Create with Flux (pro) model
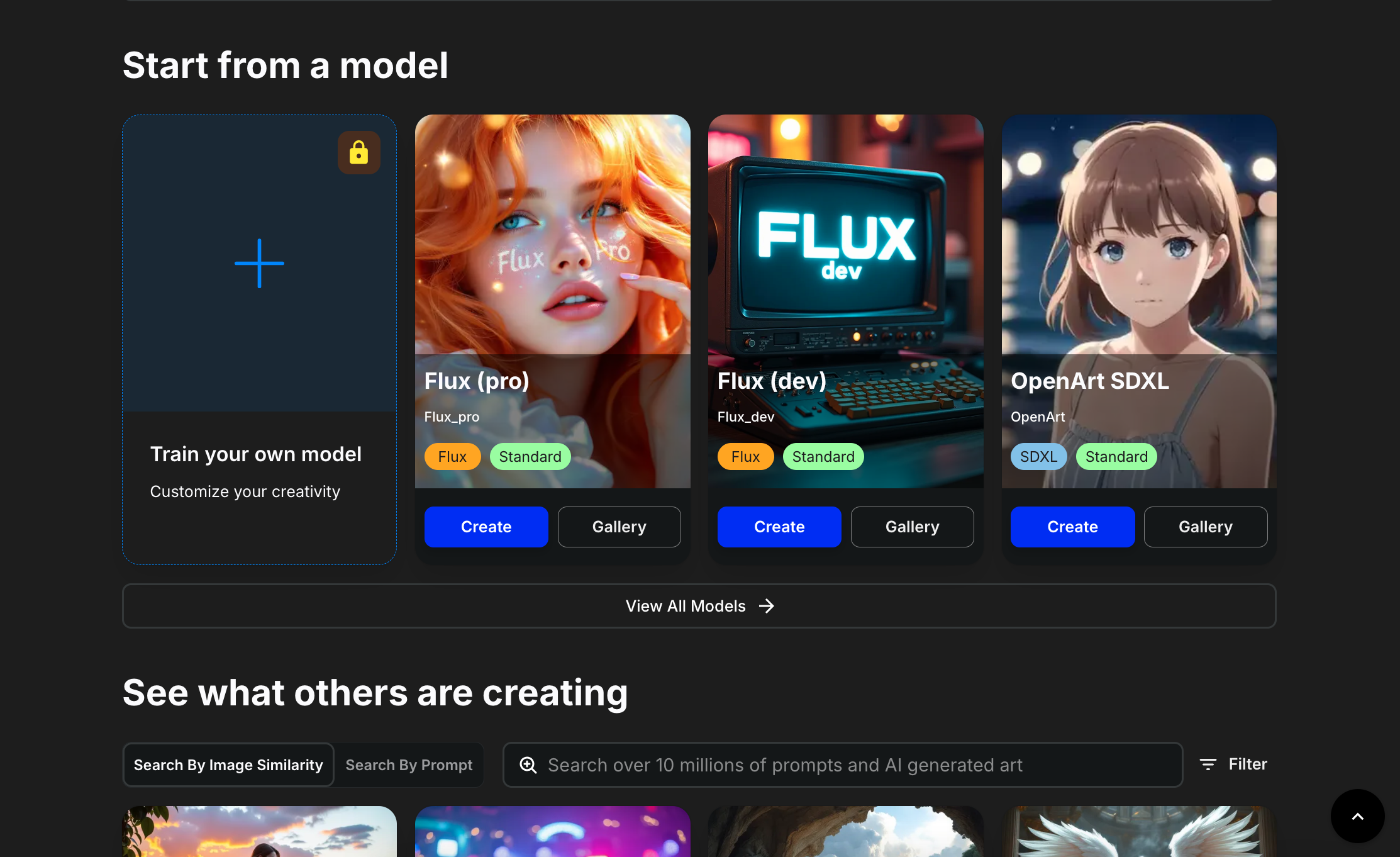This screenshot has height=857, width=1400. pyautogui.click(x=486, y=527)
